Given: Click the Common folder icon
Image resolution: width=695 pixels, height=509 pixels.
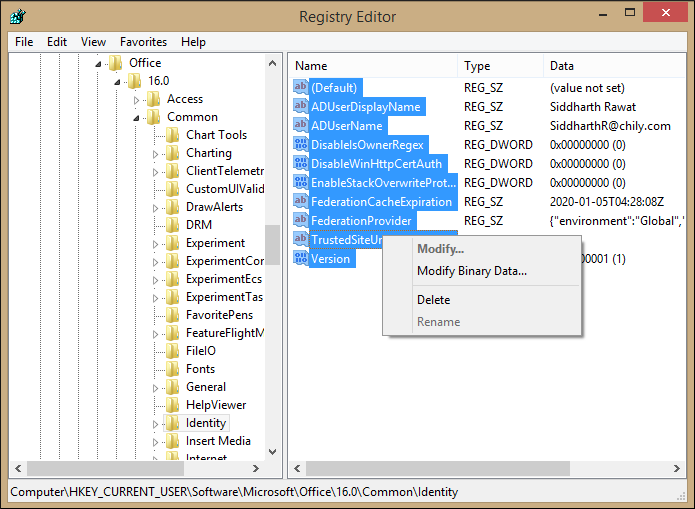Looking at the screenshot, I should [153, 117].
